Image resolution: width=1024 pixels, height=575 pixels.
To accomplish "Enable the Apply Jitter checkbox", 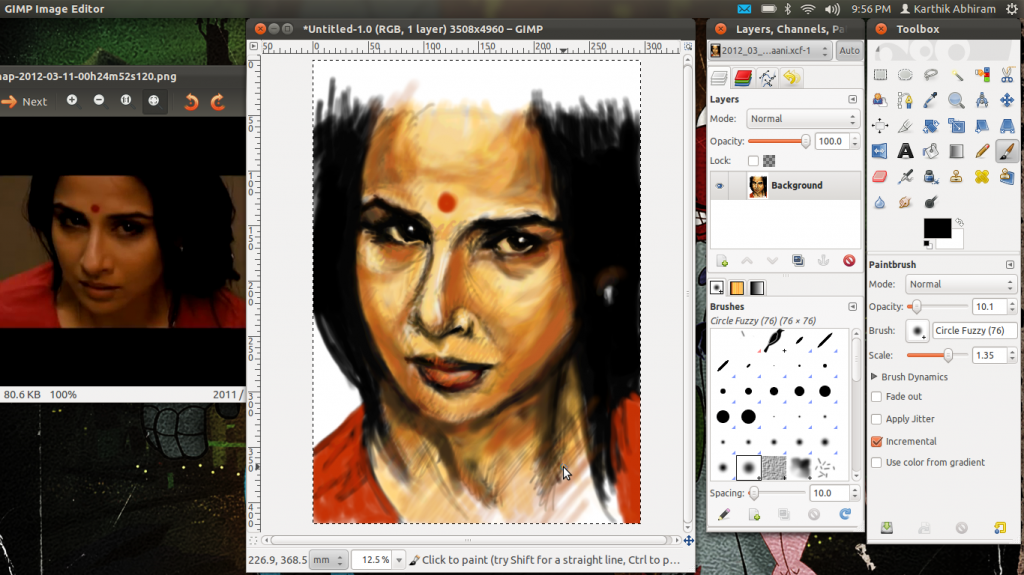I will tap(876, 419).
